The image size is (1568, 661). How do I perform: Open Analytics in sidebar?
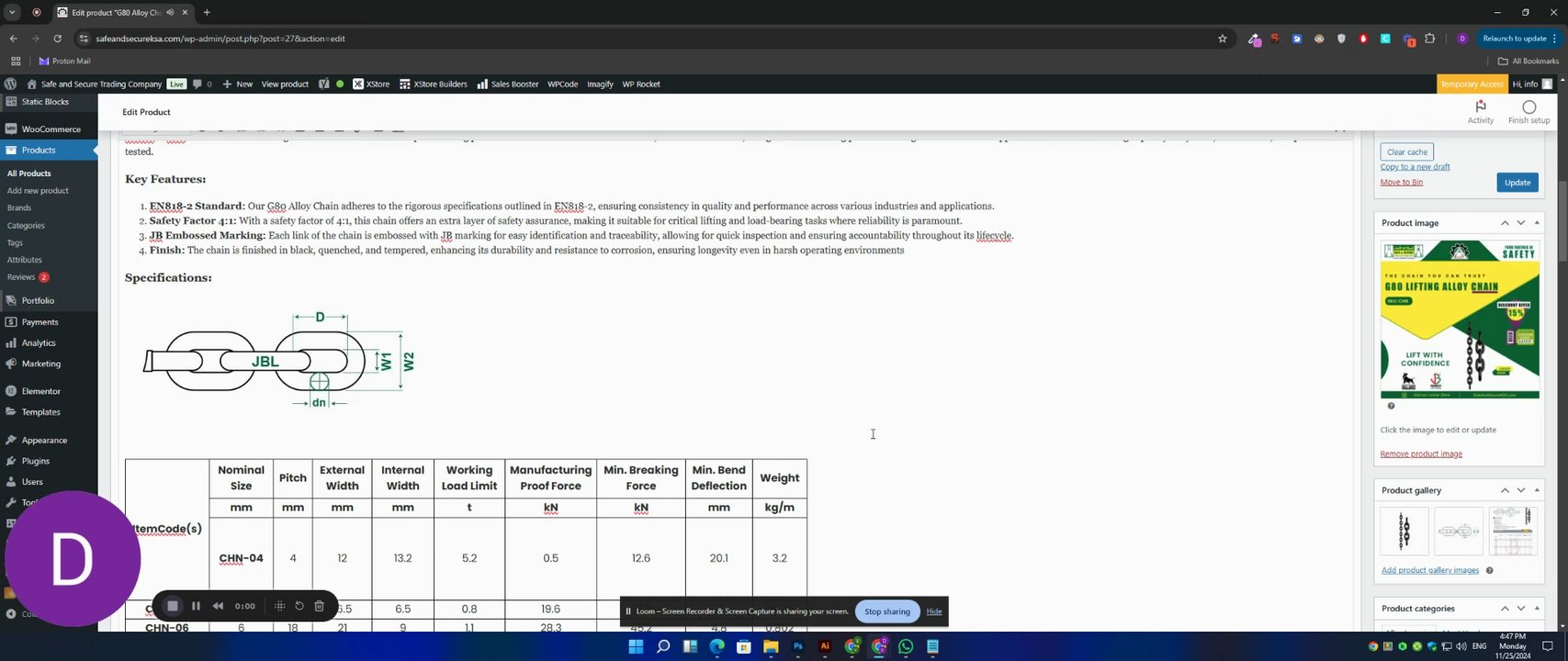point(49,343)
